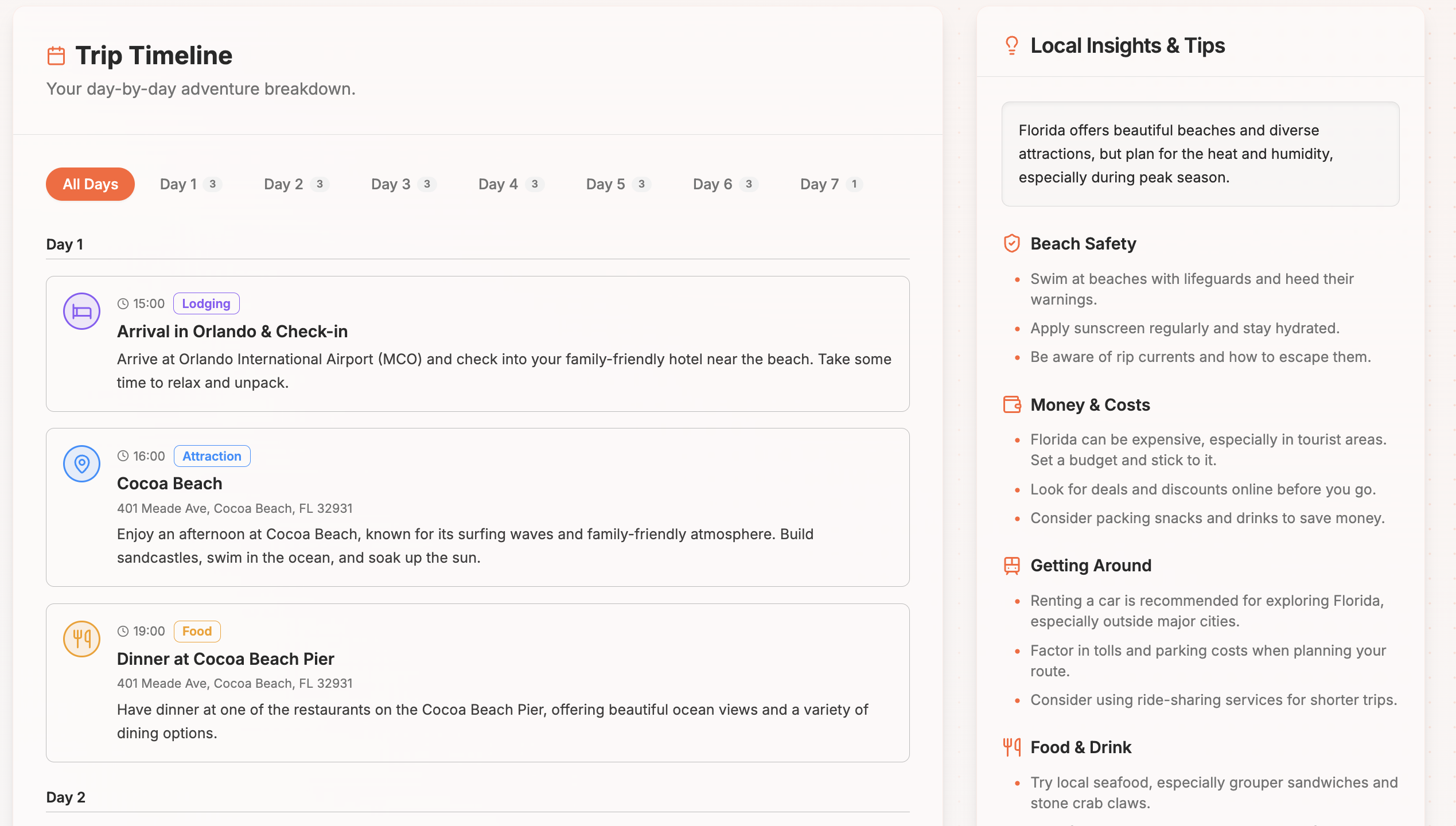
Task: Click the Lodging category badge
Action: pyautogui.click(x=206, y=303)
